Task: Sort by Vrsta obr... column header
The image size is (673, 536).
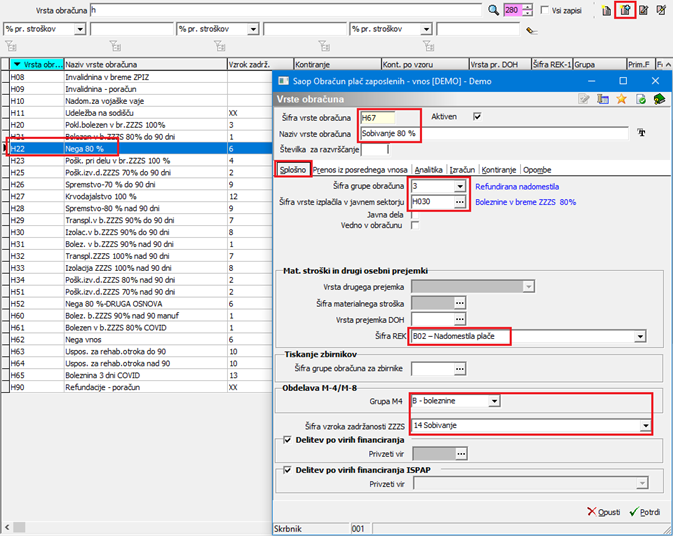Action: point(36,64)
